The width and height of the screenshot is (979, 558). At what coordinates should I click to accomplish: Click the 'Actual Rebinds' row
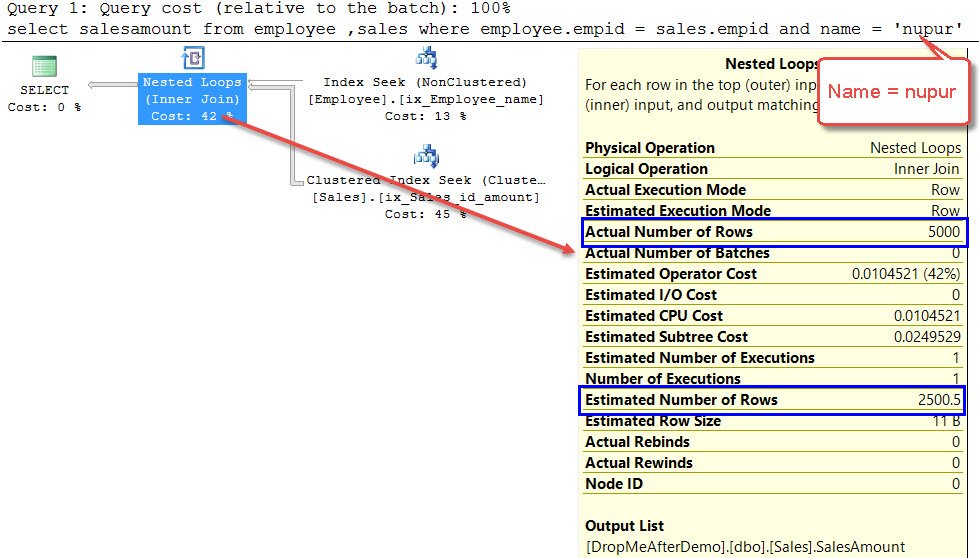[773, 442]
